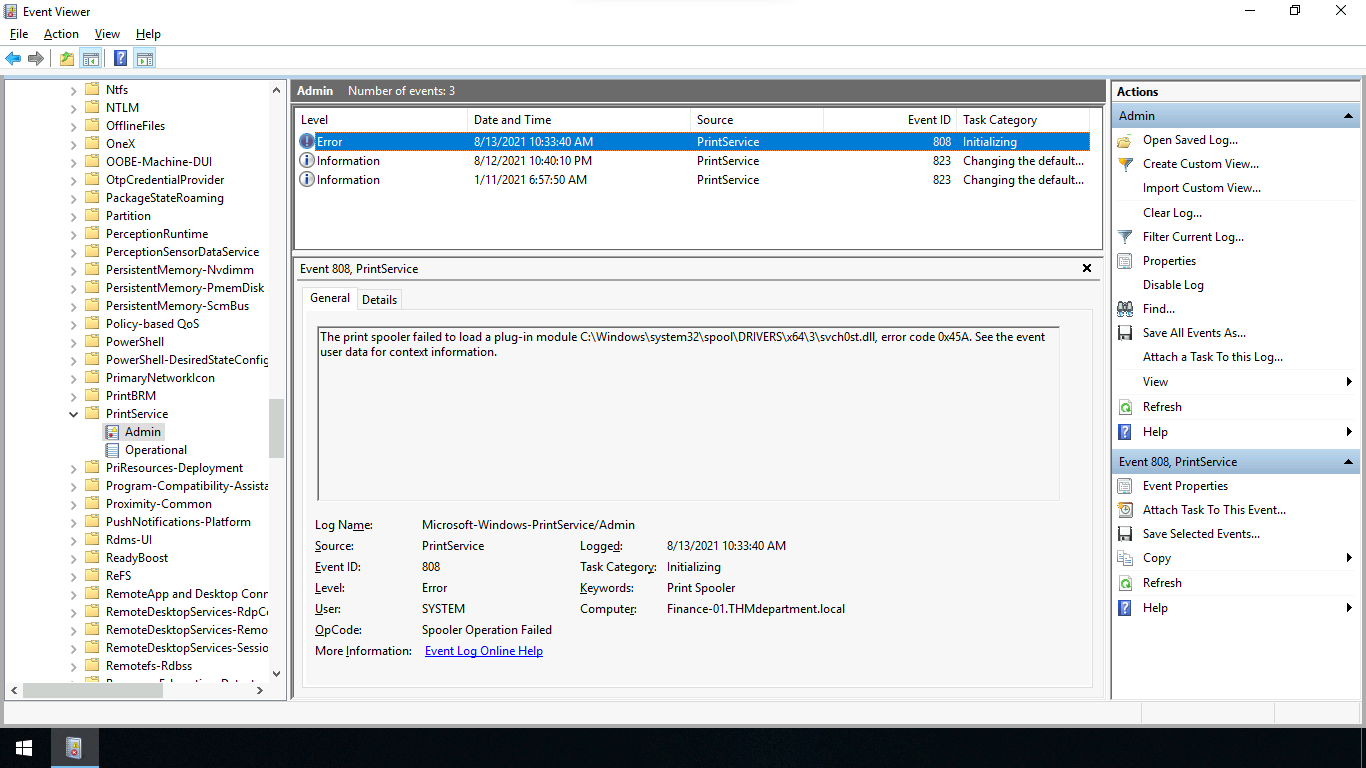Open the Action menu
1366x768 pixels.
coord(61,34)
